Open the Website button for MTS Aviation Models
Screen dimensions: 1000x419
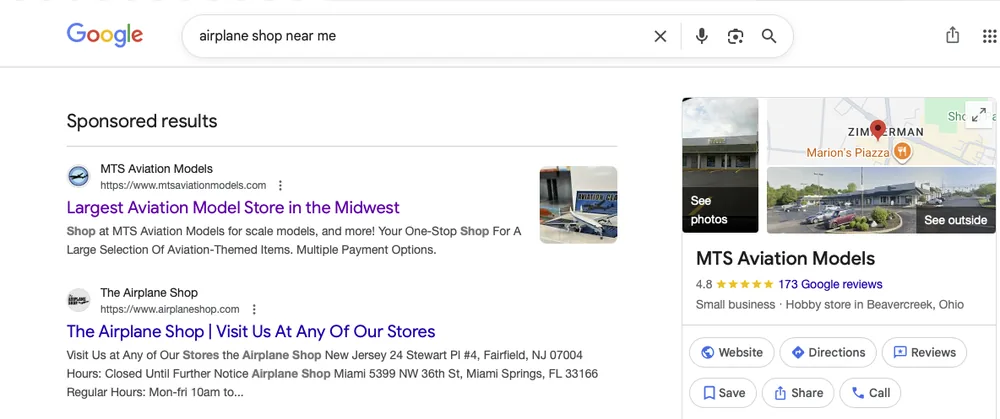click(x=732, y=353)
